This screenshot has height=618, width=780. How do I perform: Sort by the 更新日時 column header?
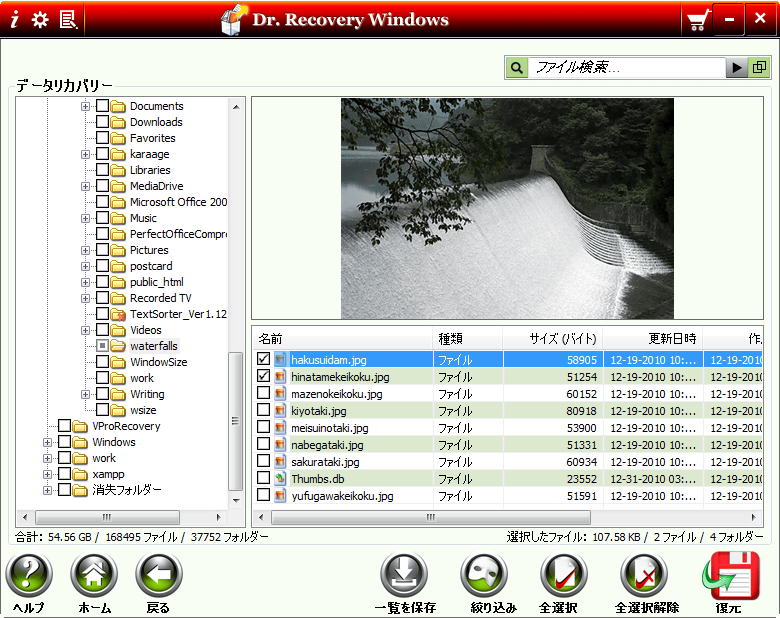(x=653, y=339)
